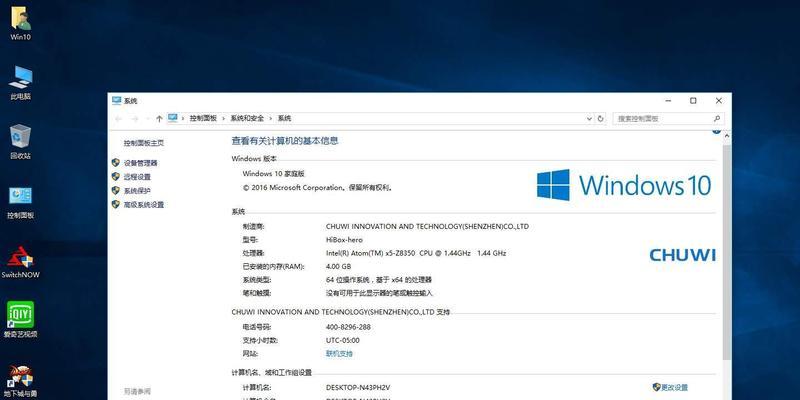800x400 pixels.
Task: Refresh the address bar view
Action: [601, 118]
